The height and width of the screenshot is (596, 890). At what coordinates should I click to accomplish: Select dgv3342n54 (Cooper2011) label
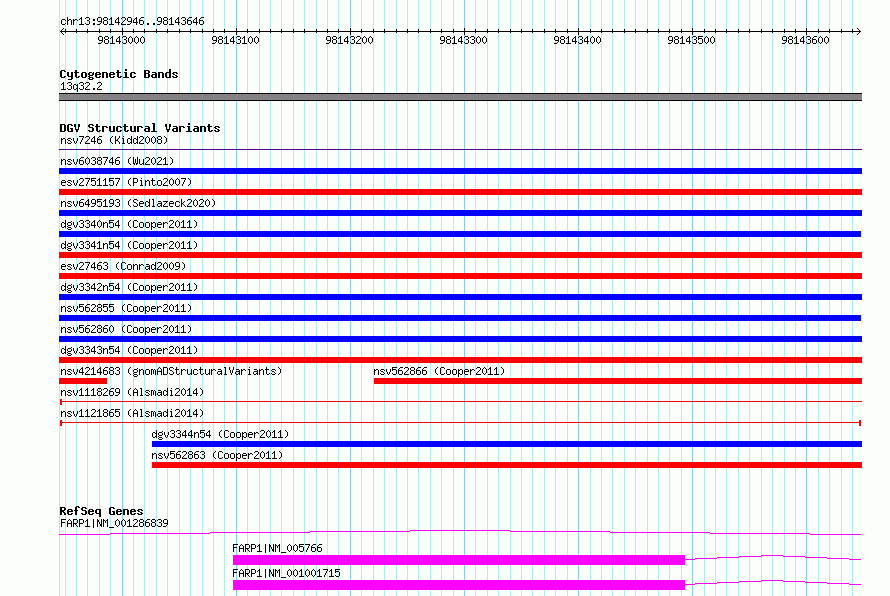[129, 287]
